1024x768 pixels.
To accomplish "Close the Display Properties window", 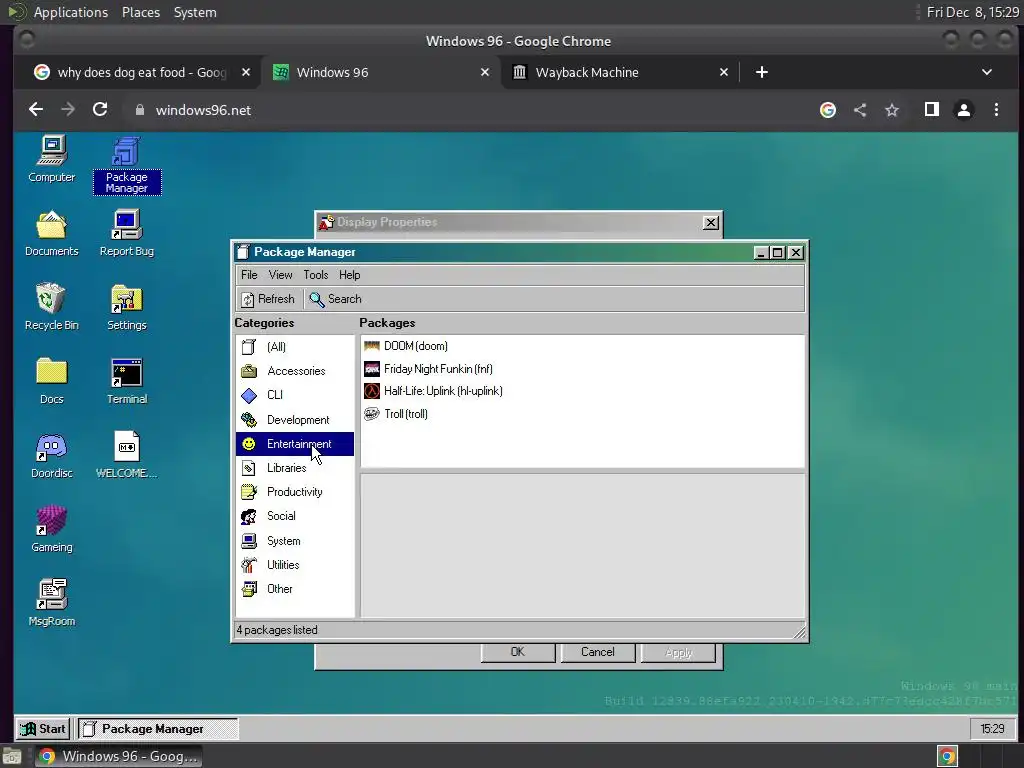I will [711, 223].
